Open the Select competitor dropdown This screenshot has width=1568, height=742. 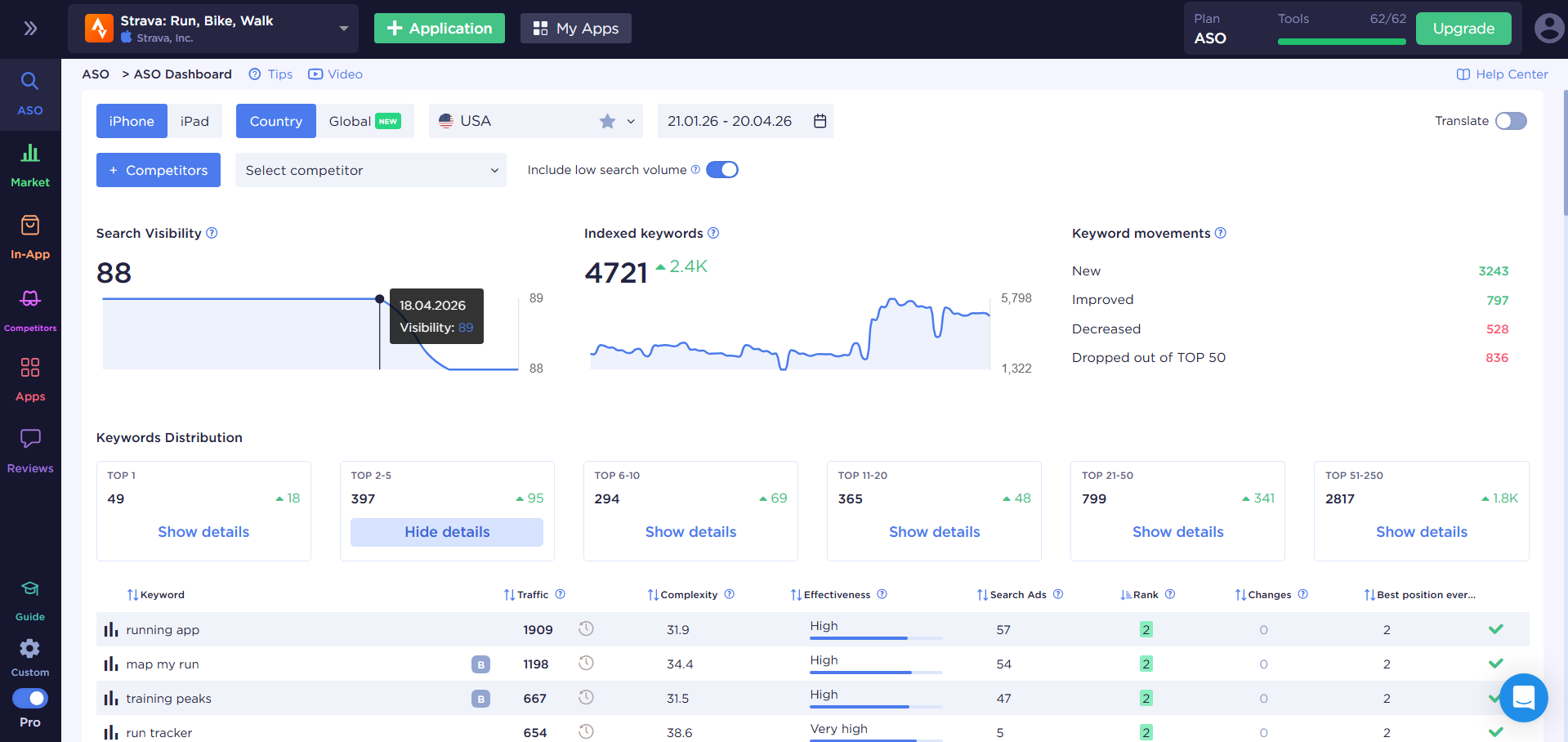point(370,170)
